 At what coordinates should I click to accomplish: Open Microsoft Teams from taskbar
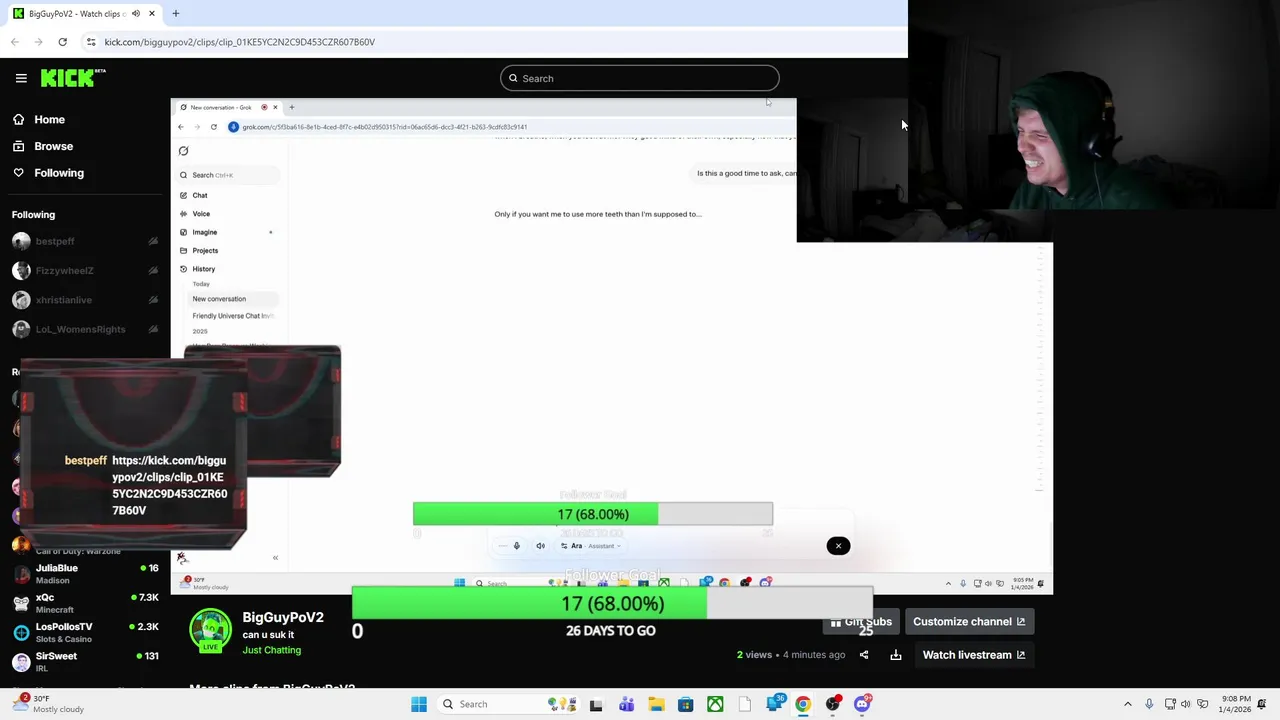(626, 704)
